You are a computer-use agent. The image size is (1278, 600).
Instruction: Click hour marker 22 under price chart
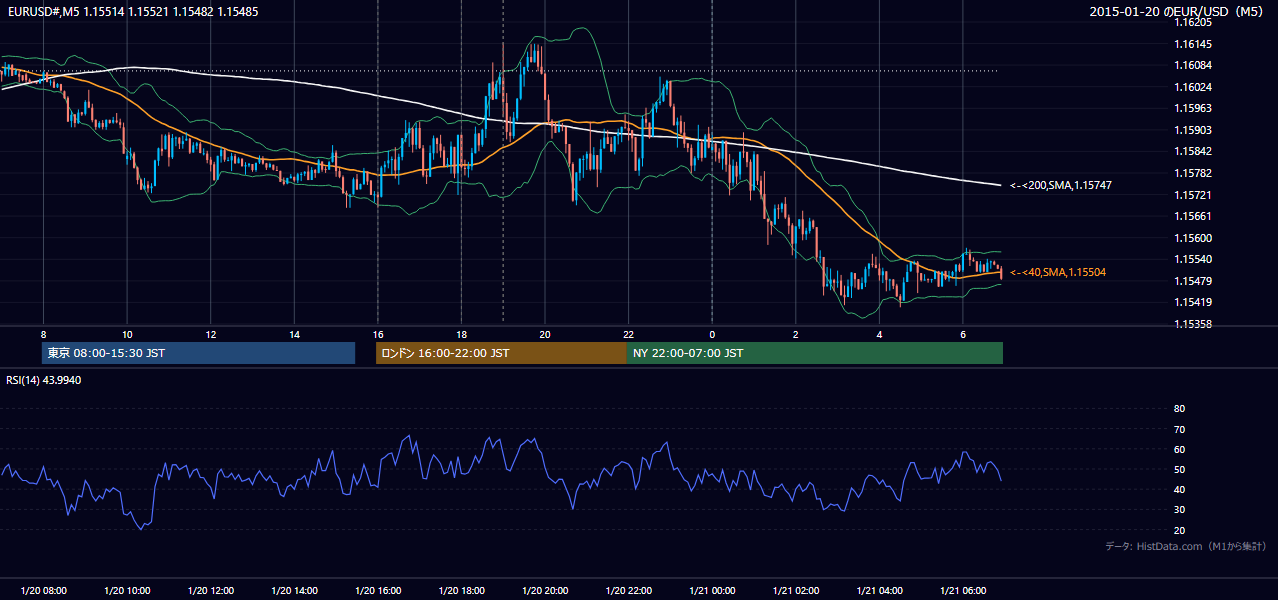tap(628, 334)
